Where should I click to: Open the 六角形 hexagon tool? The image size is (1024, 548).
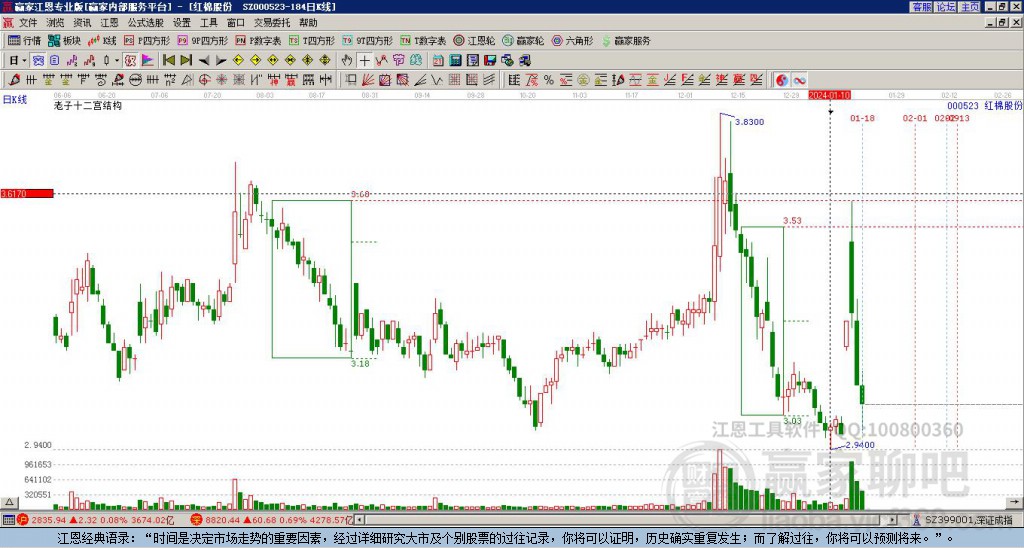pyautogui.click(x=573, y=40)
